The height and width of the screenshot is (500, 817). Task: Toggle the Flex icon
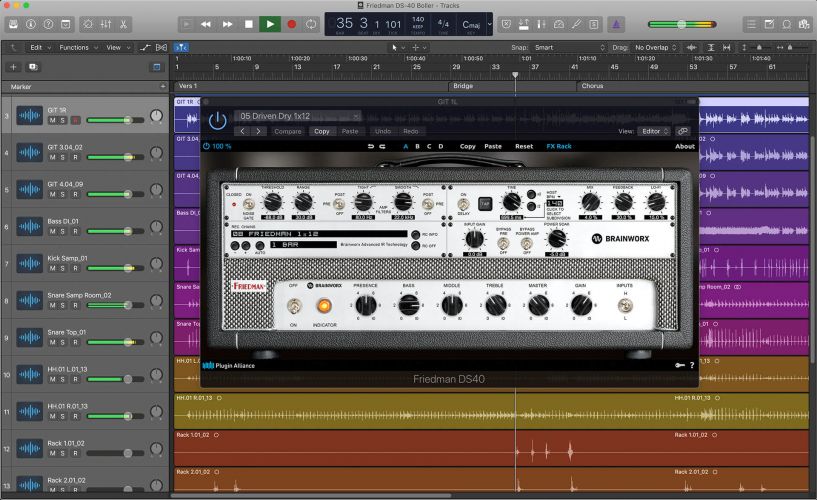pos(161,47)
